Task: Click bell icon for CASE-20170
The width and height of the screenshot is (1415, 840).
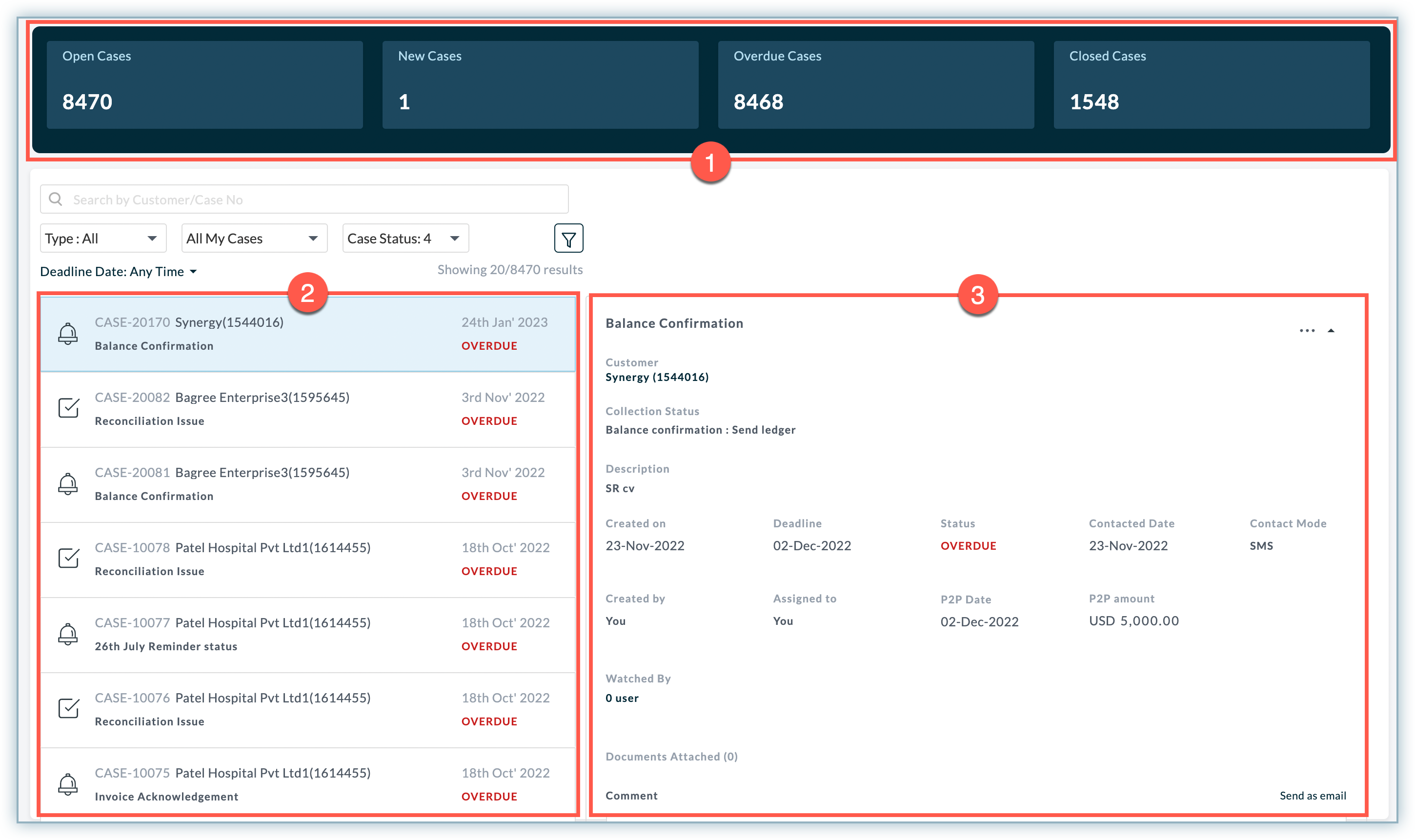Action: (x=68, y=333)
